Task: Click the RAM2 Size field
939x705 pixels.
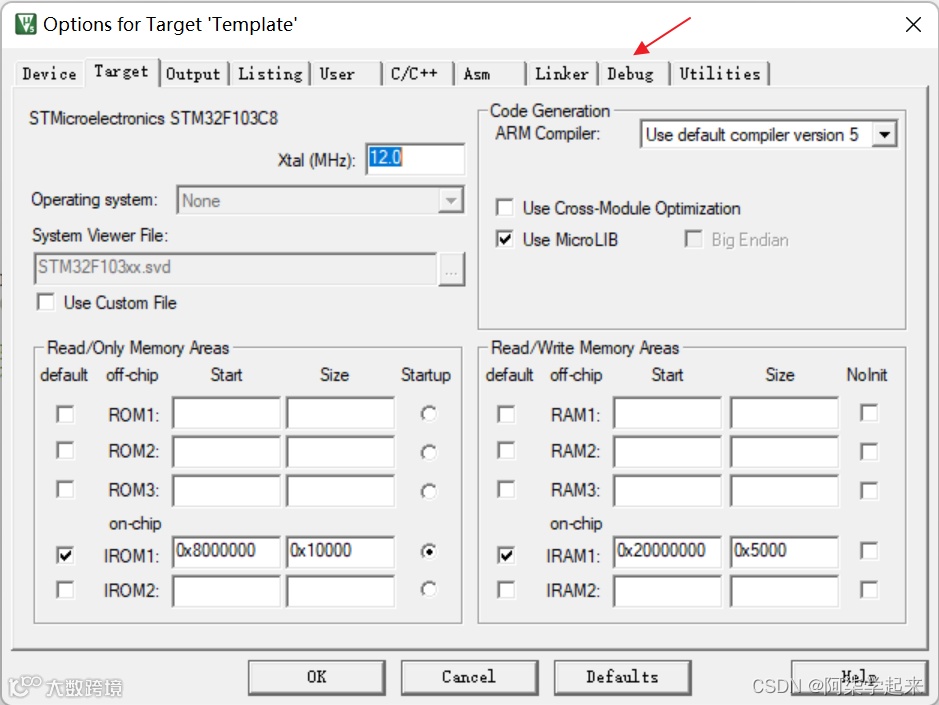Action: (784, 452)
